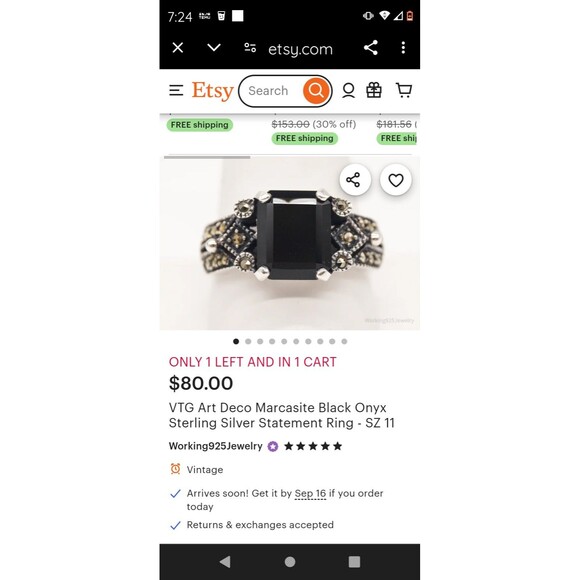Open the Working925Jewelry shop link
Screen dimensions: 580x580
pos(215,446)
